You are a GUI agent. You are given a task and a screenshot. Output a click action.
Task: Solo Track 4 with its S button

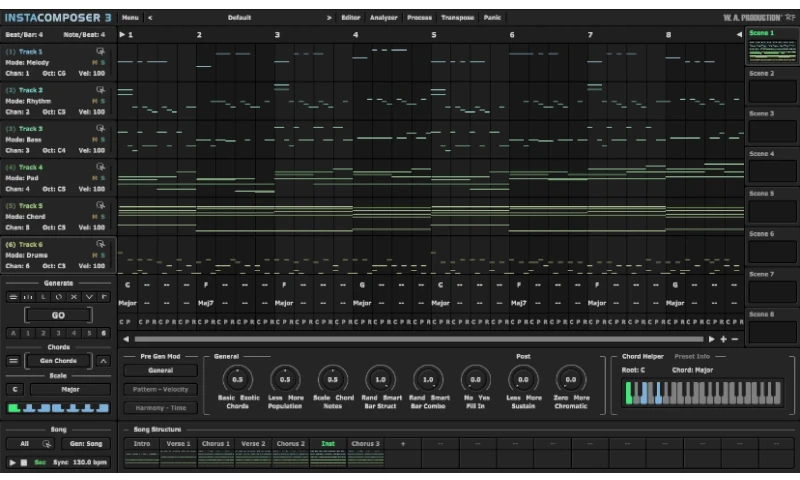[x=102, y=177]
